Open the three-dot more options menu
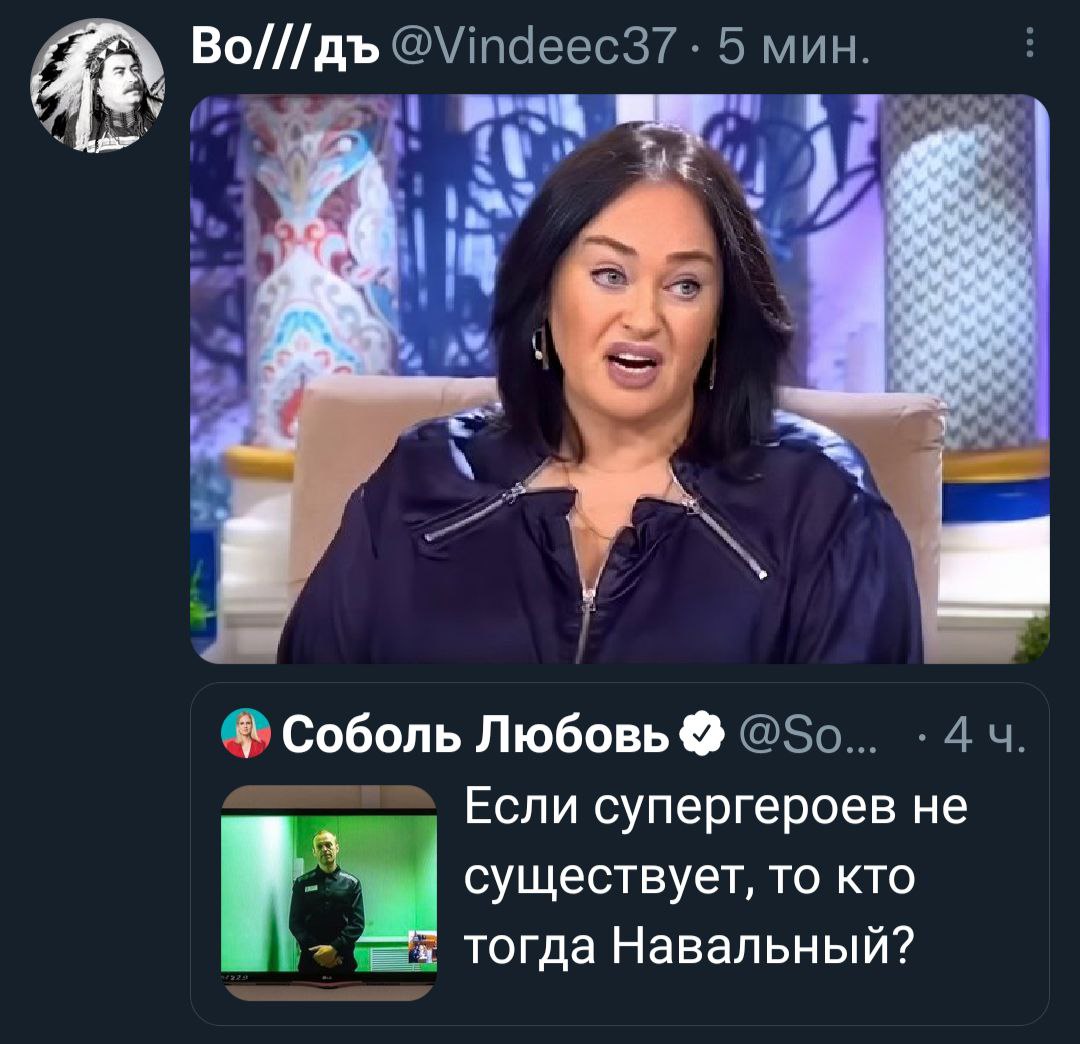1080x1044 pixels. [x=1029, y=43]
